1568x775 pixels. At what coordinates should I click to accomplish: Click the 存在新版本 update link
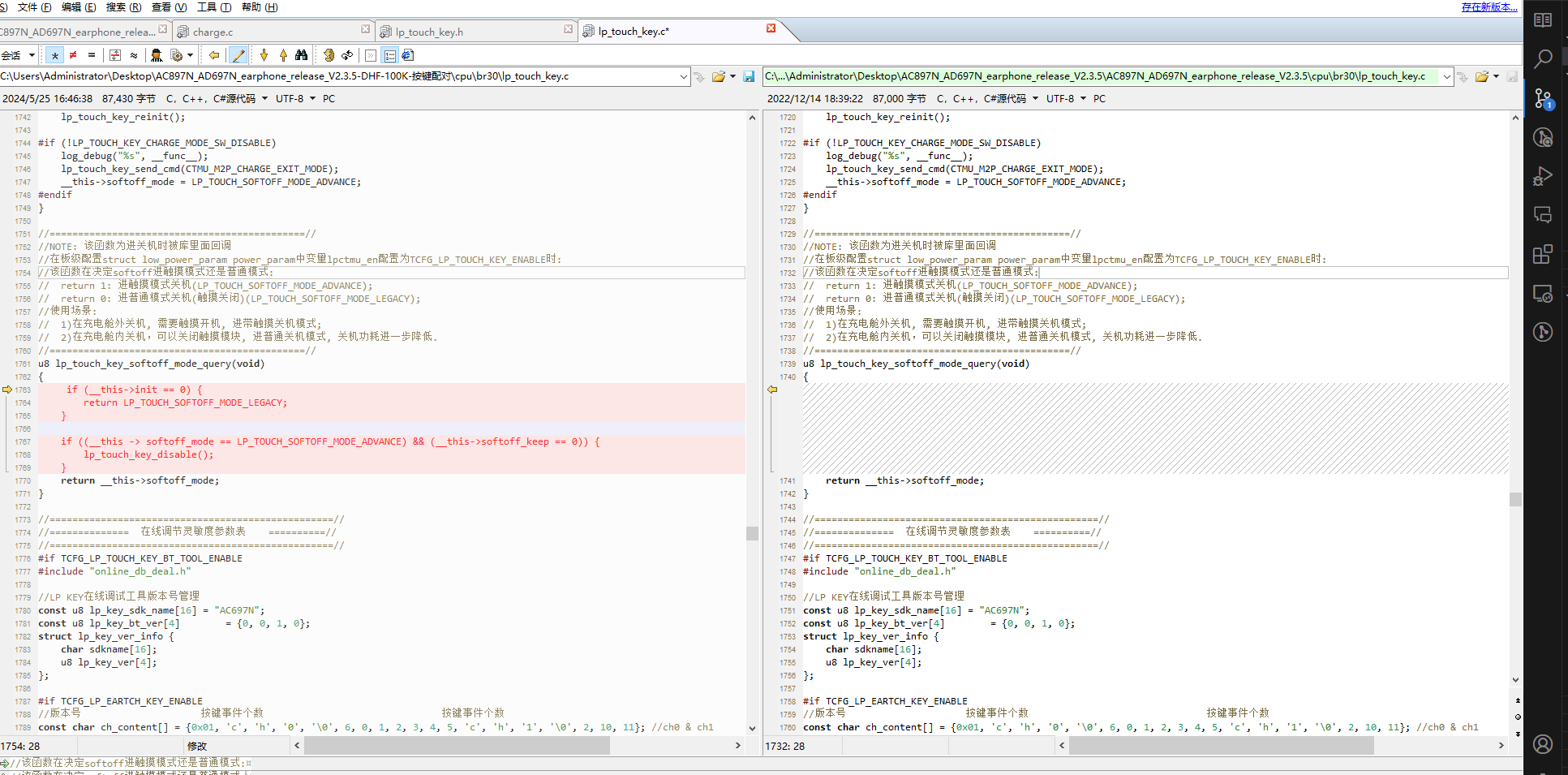pyautogui.click(x=1489, y=7)
